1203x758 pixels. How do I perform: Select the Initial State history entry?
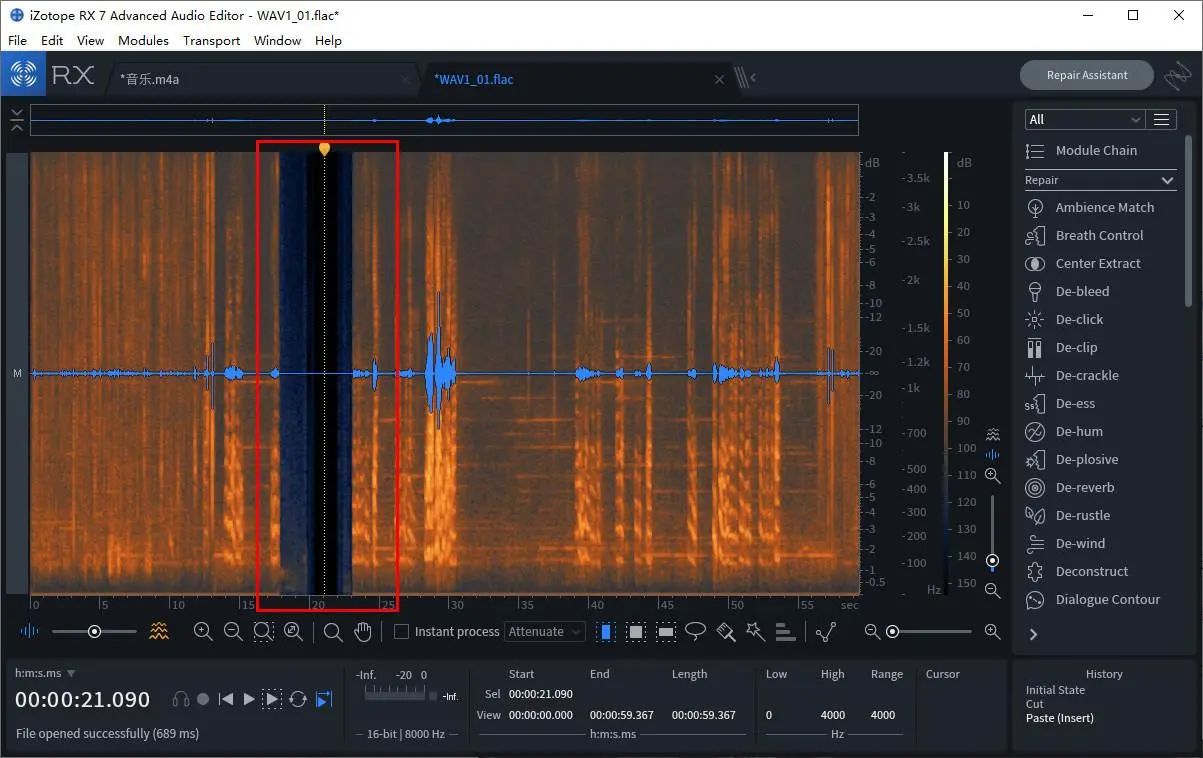click(1055, 690)
